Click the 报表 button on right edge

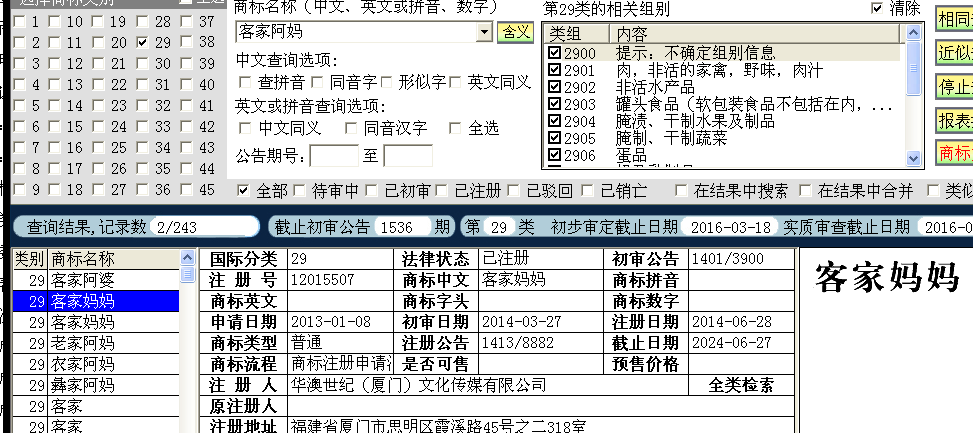point(954,121)
